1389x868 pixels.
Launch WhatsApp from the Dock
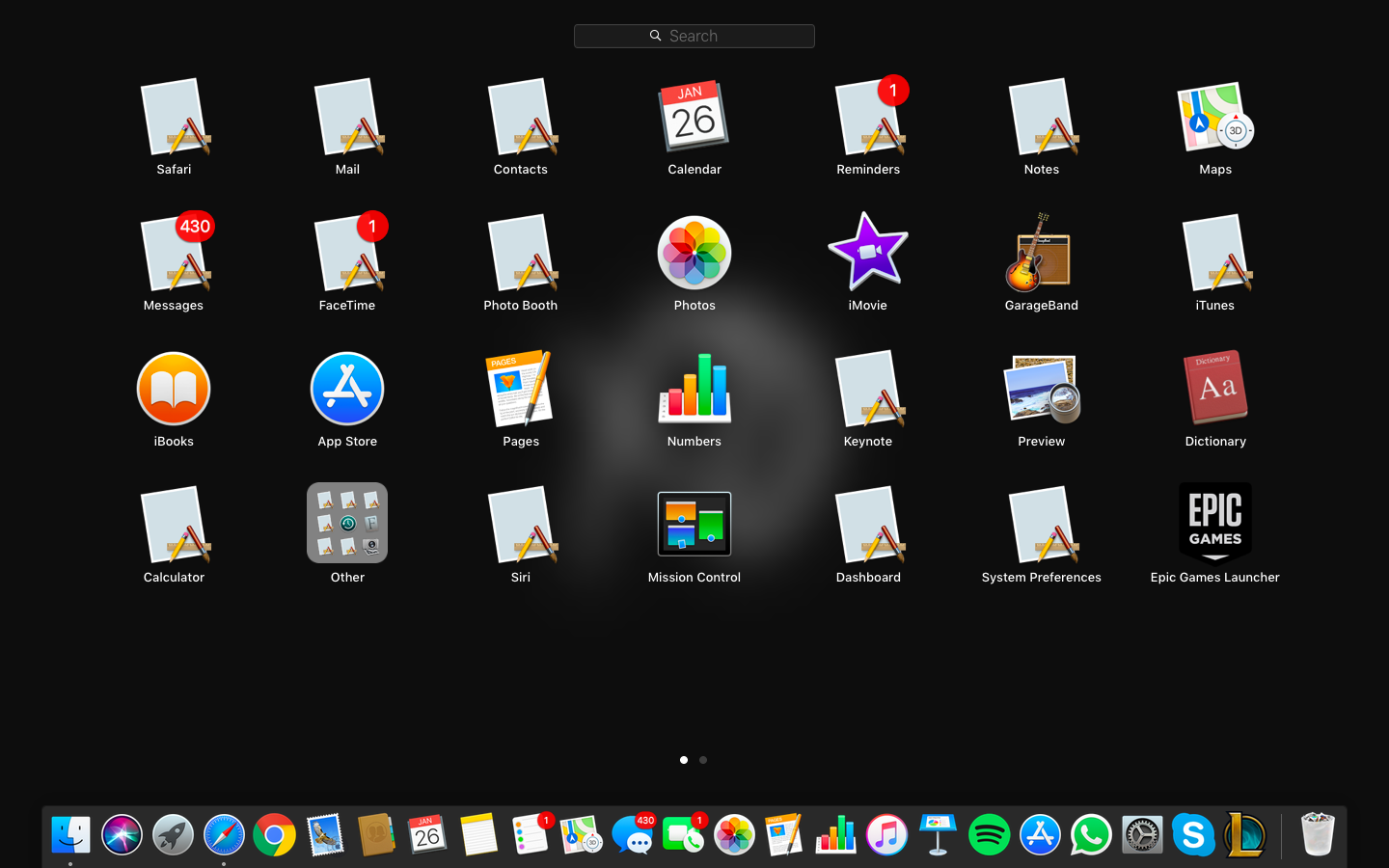tap(1091, 835)
